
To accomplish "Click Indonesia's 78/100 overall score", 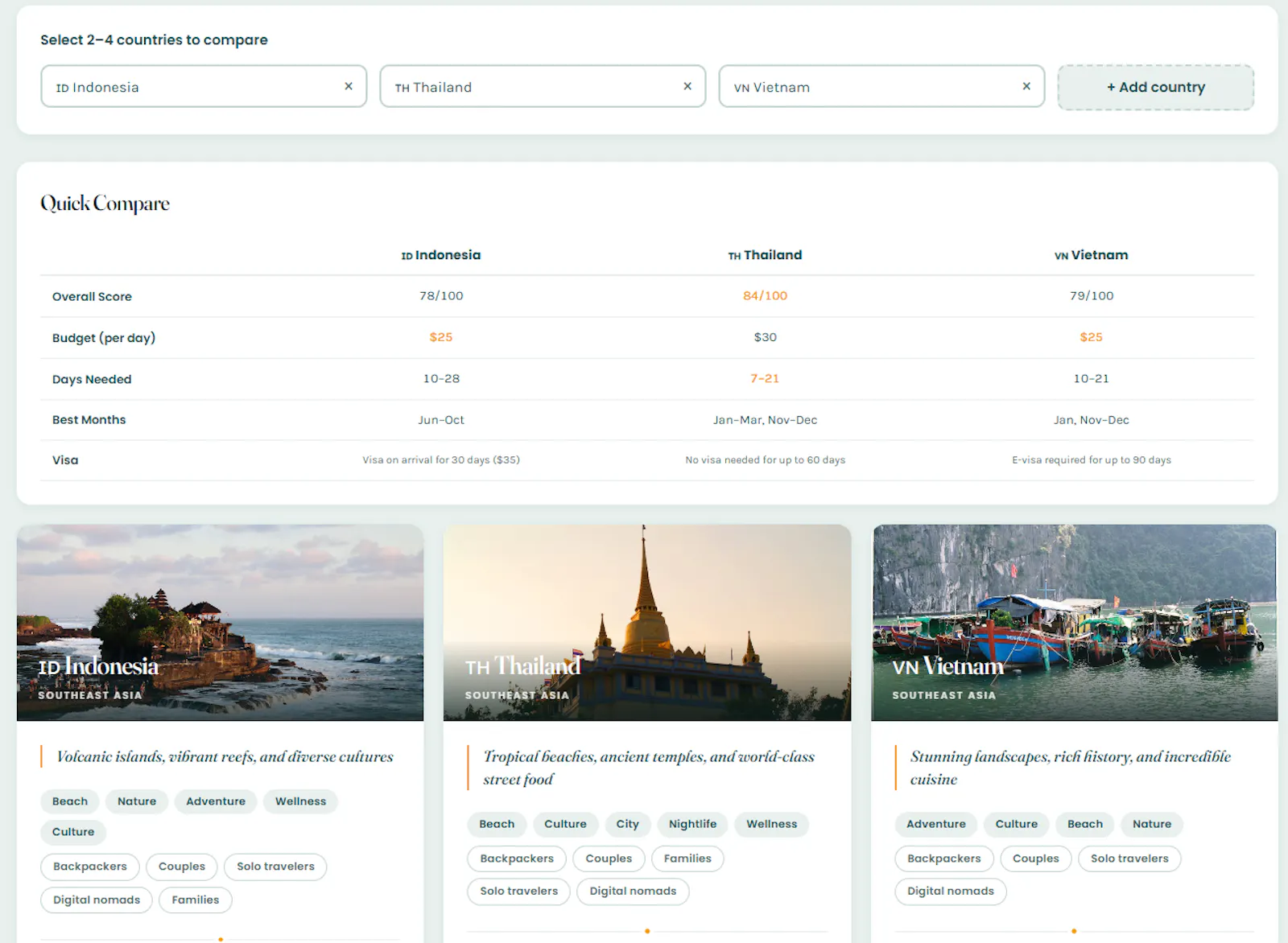I will click(x=441, y=296).
